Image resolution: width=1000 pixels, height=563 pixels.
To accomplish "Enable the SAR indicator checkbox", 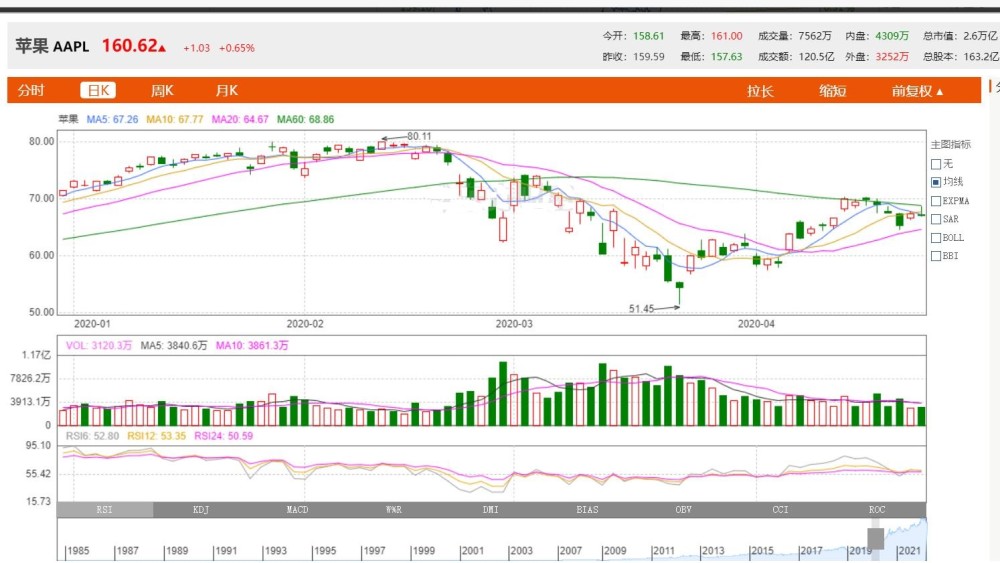I will 936,219.
